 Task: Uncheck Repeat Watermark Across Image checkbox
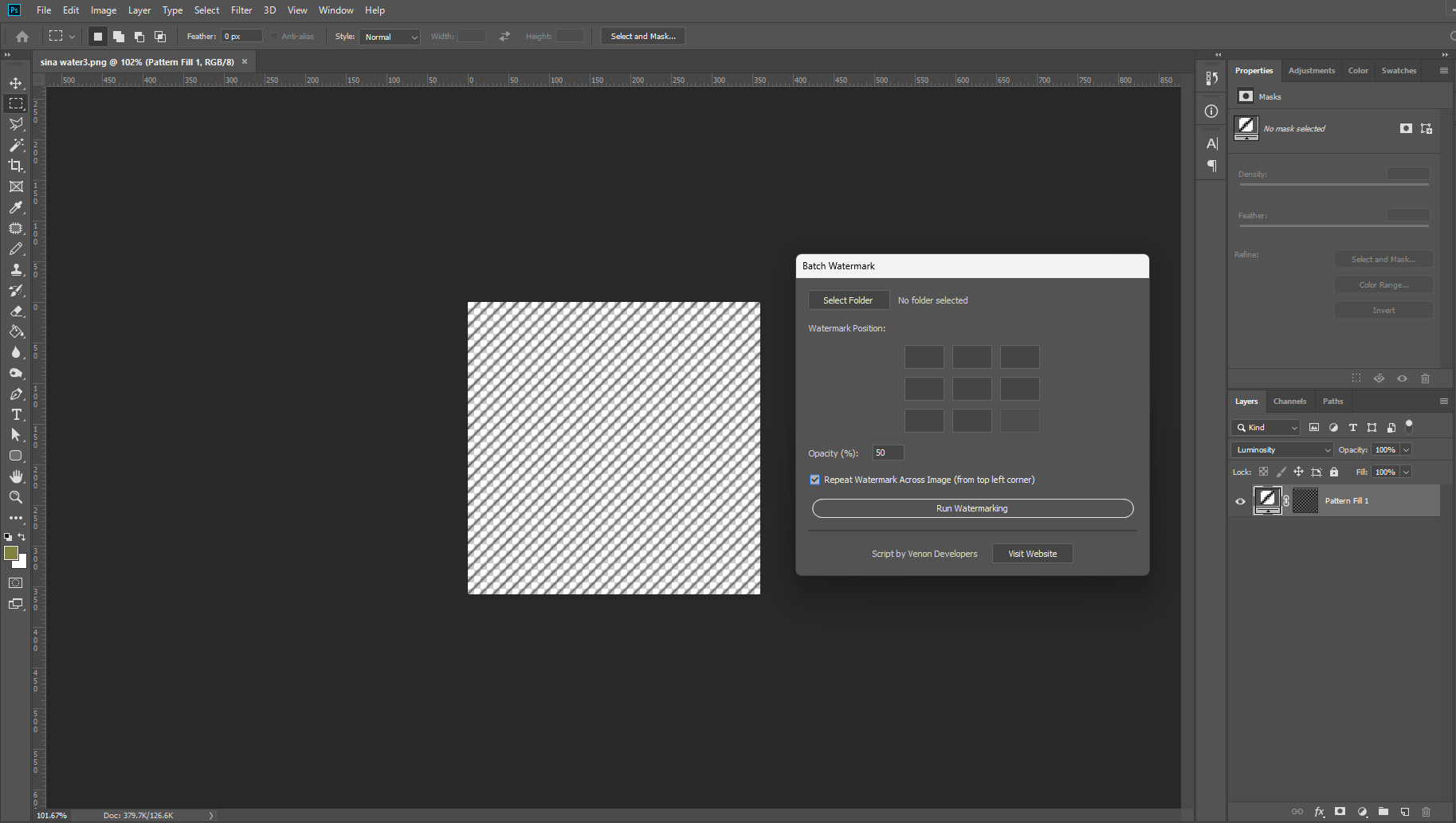pos(814,480)
